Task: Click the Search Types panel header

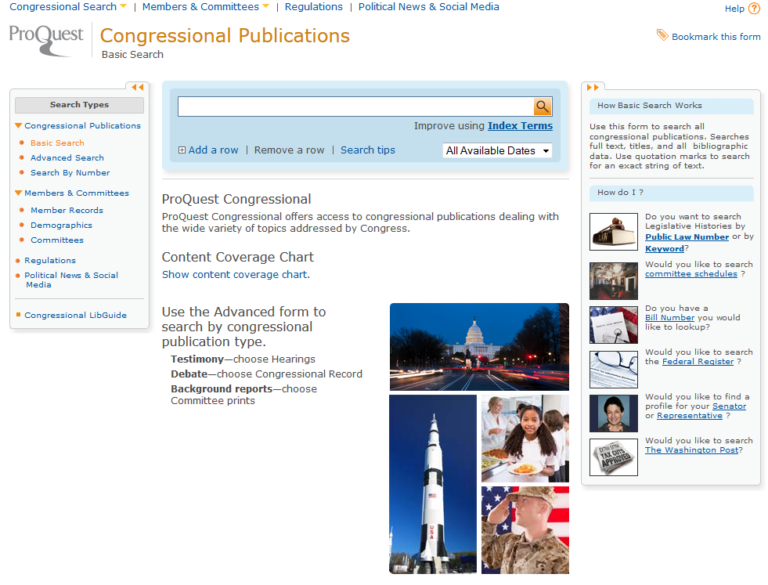Action: coord(79,105)
